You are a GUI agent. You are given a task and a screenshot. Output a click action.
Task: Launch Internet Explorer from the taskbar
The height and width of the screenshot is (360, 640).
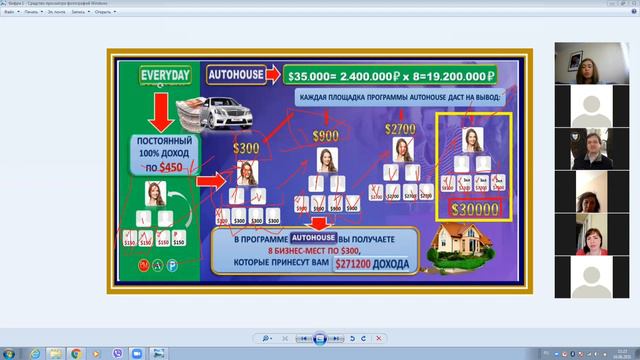click(x=36, y=353)
